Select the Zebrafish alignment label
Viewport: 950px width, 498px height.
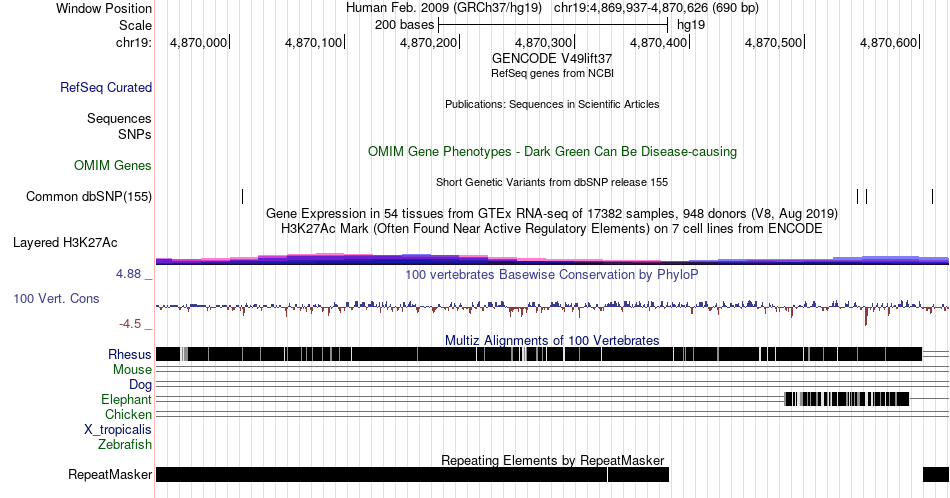pos(125,444)
